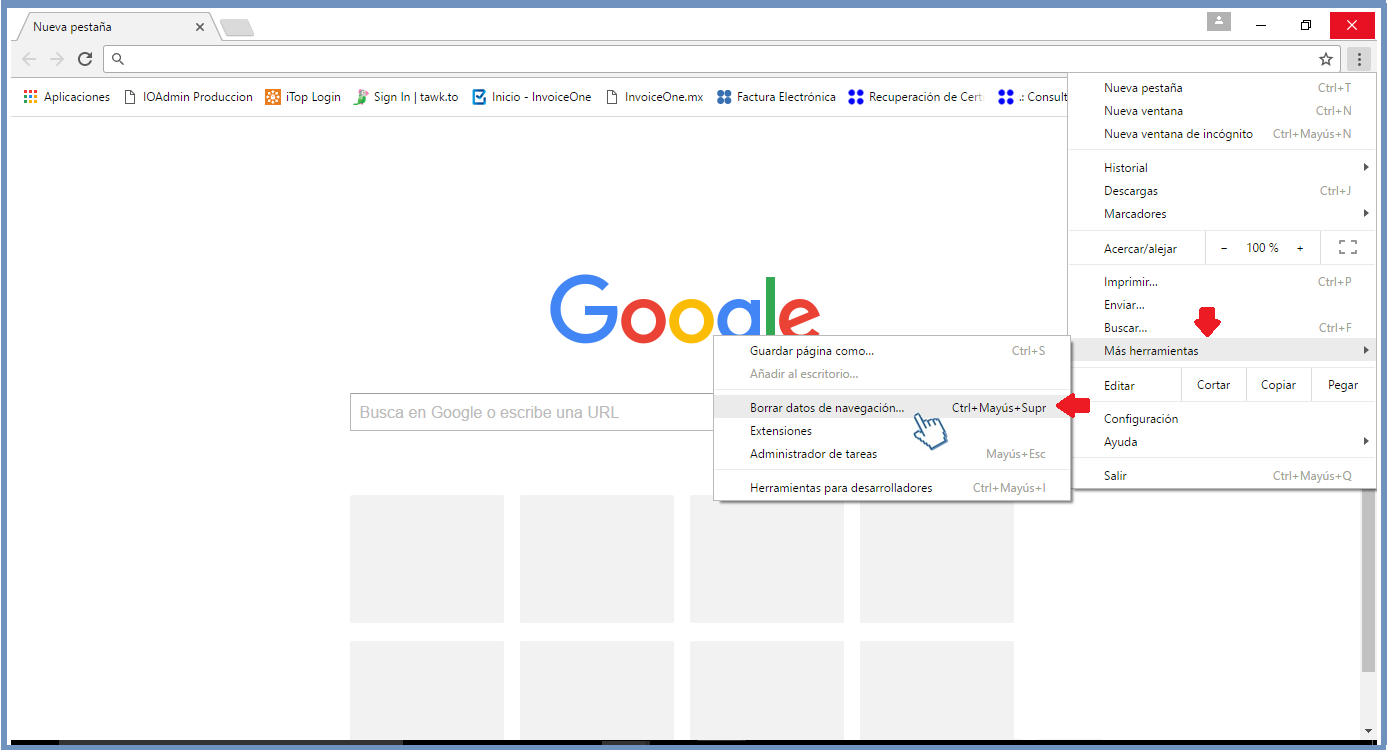This screenshot has height=753, width=1390.
Task: Open the iTop Login bookmark
Action: [x=303, y=97]
